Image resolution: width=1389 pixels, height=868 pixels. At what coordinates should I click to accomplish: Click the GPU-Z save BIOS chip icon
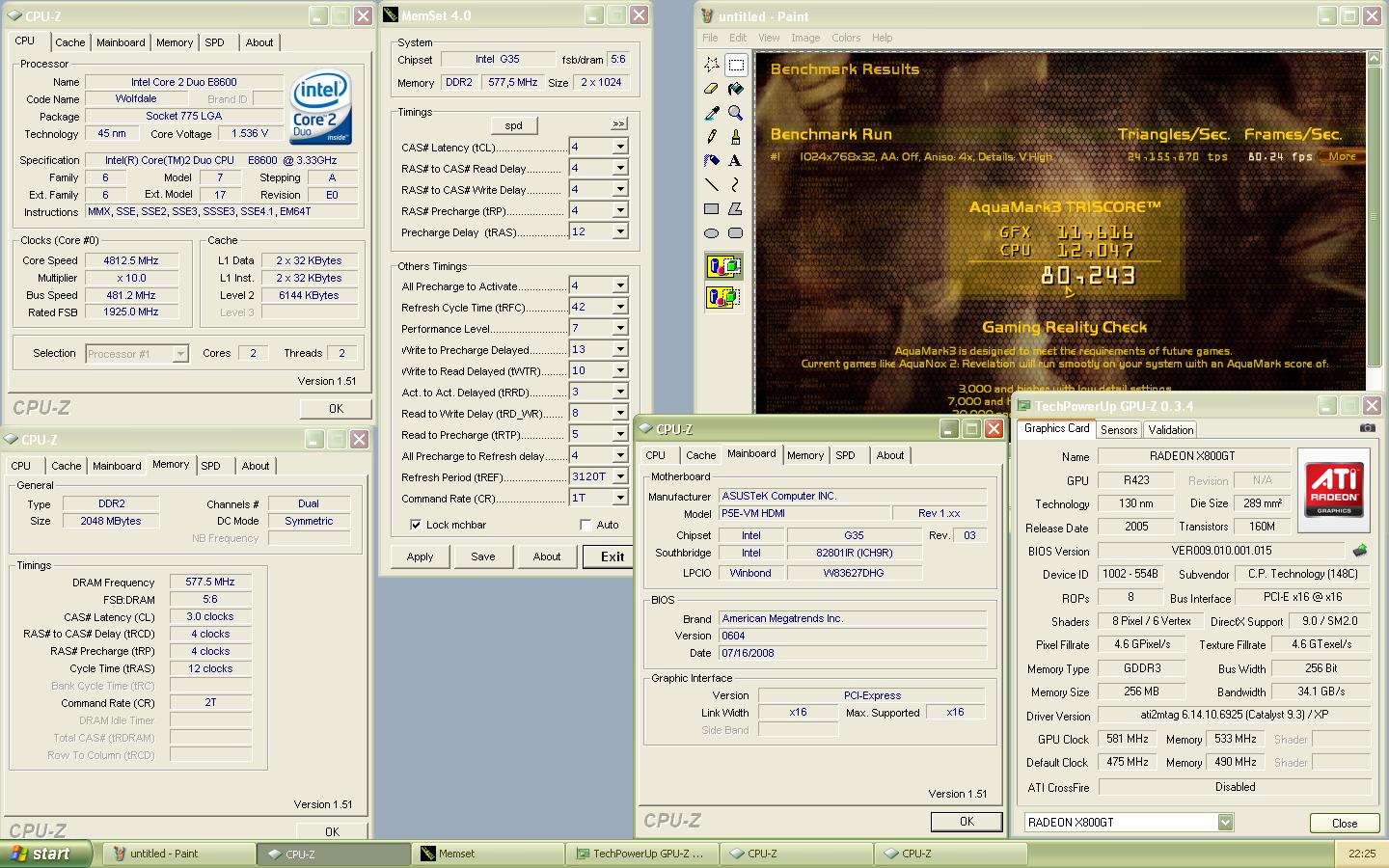pyautogui.click(x=1360, y=551)
